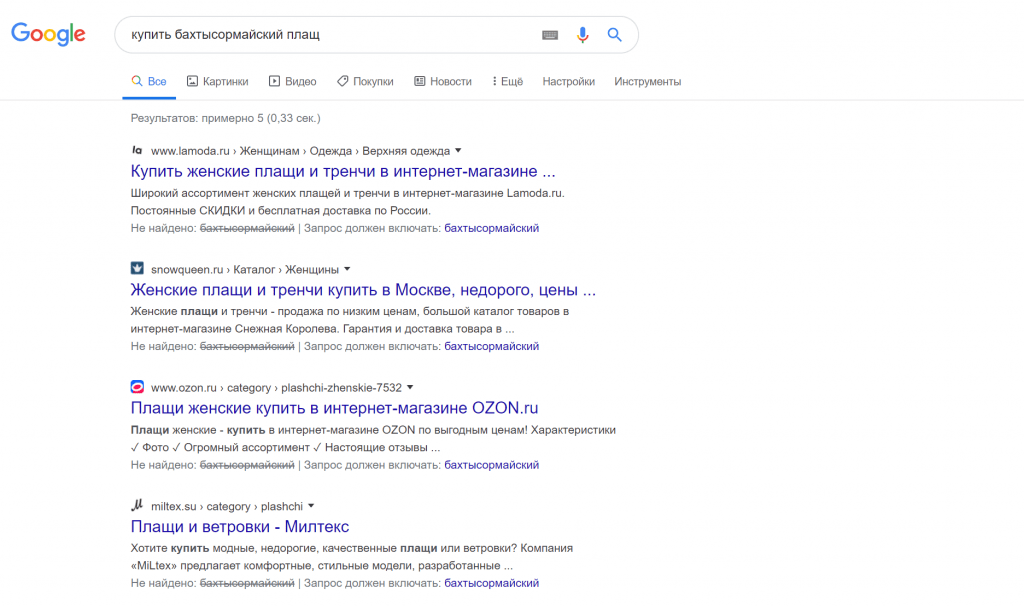Image resolution: width=1024 pixels, height=606 pixels.
Task: Click the Ozon site favicon
Action: (137, 387)
